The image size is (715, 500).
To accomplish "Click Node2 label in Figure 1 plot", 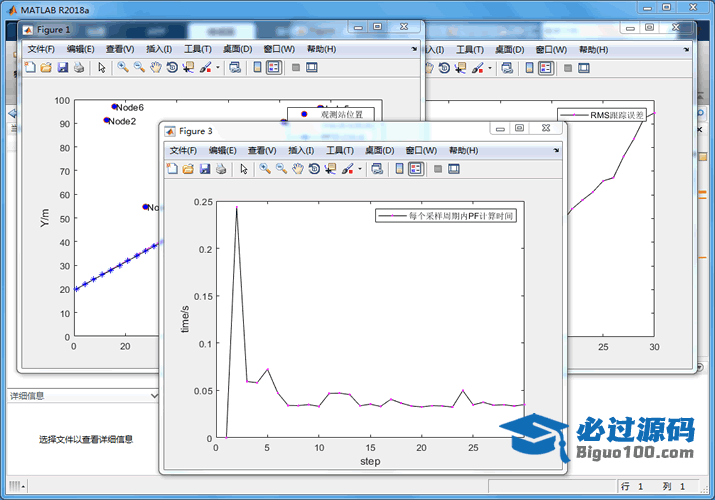I will click(122, 121).
